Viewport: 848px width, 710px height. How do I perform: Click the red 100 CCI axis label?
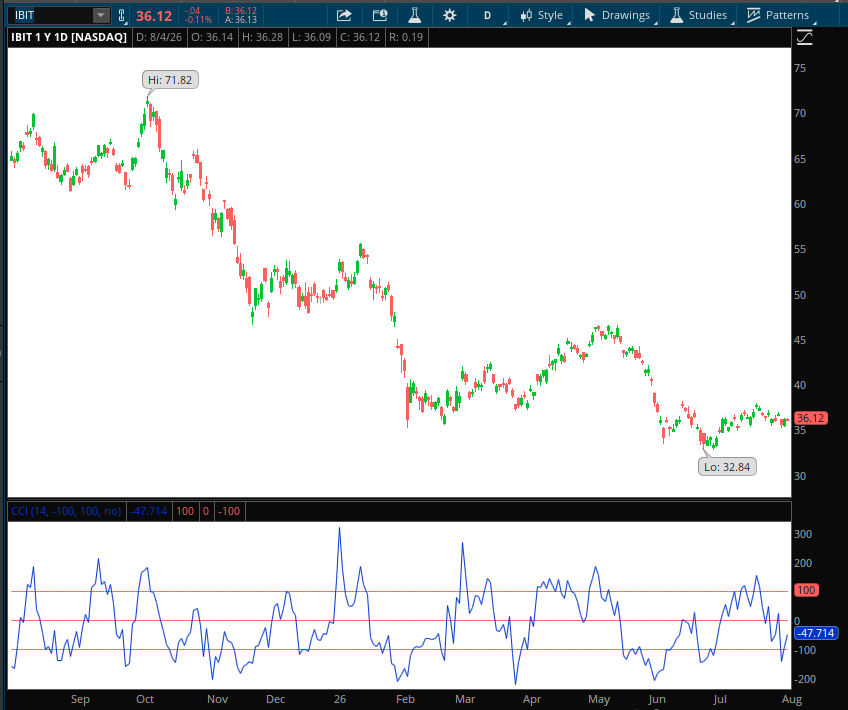click(x=806, y=590)
